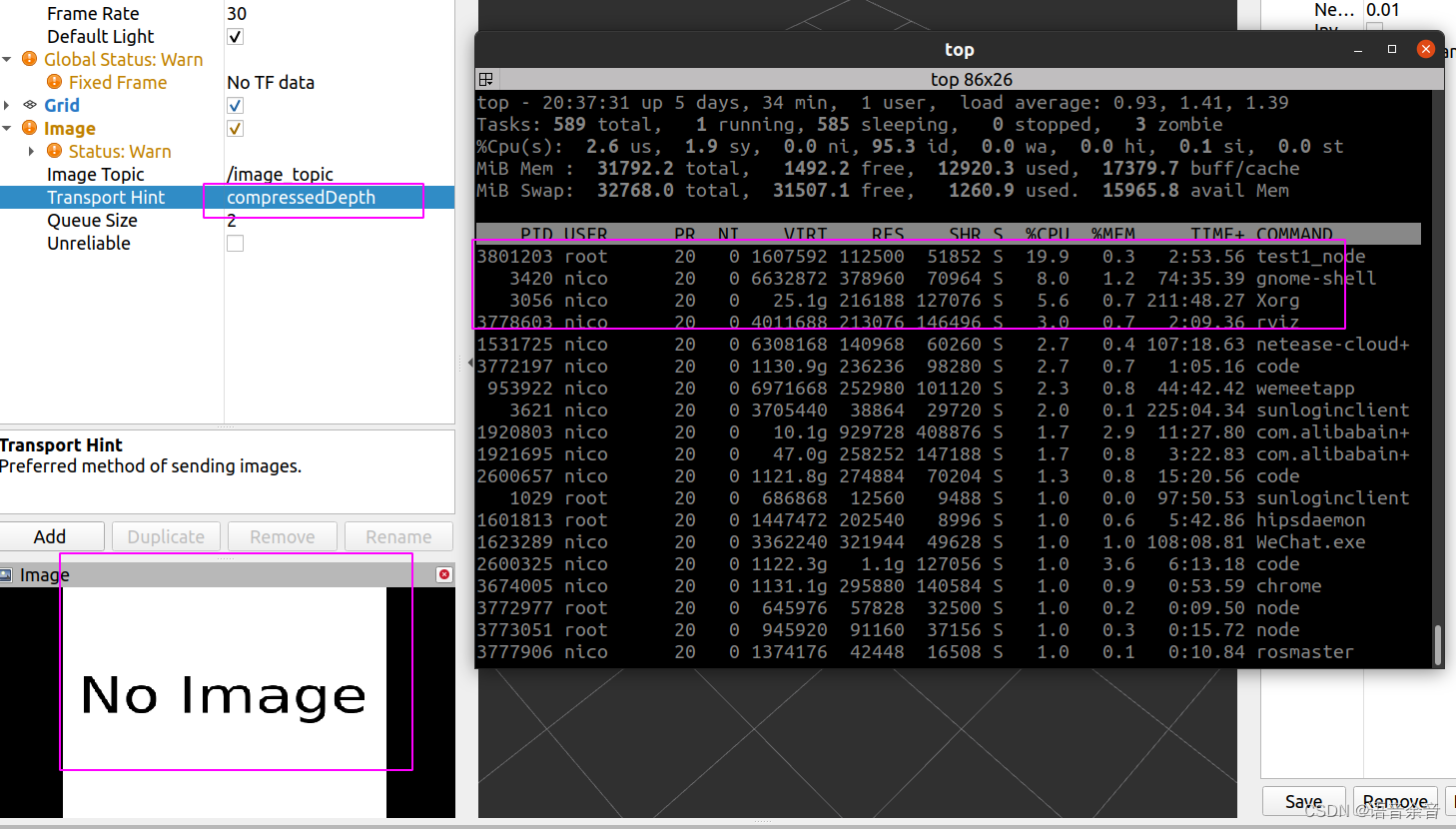Edit the Queue Size value

(x=340, y=220)
